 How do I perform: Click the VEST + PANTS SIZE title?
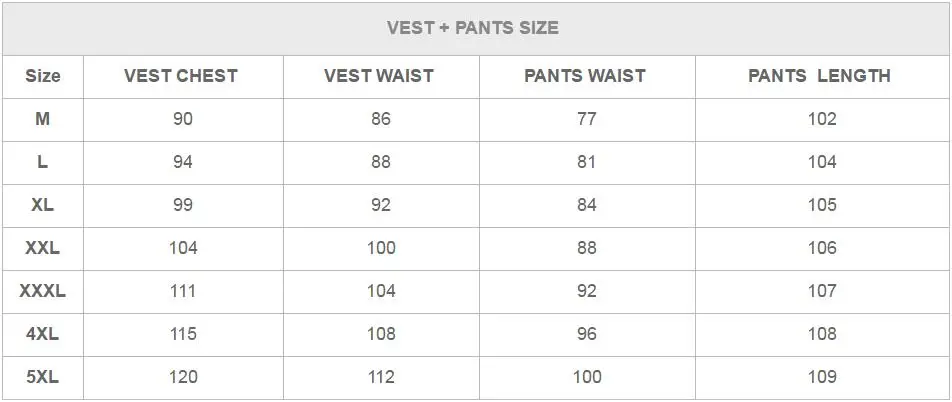tap(473, 28)
